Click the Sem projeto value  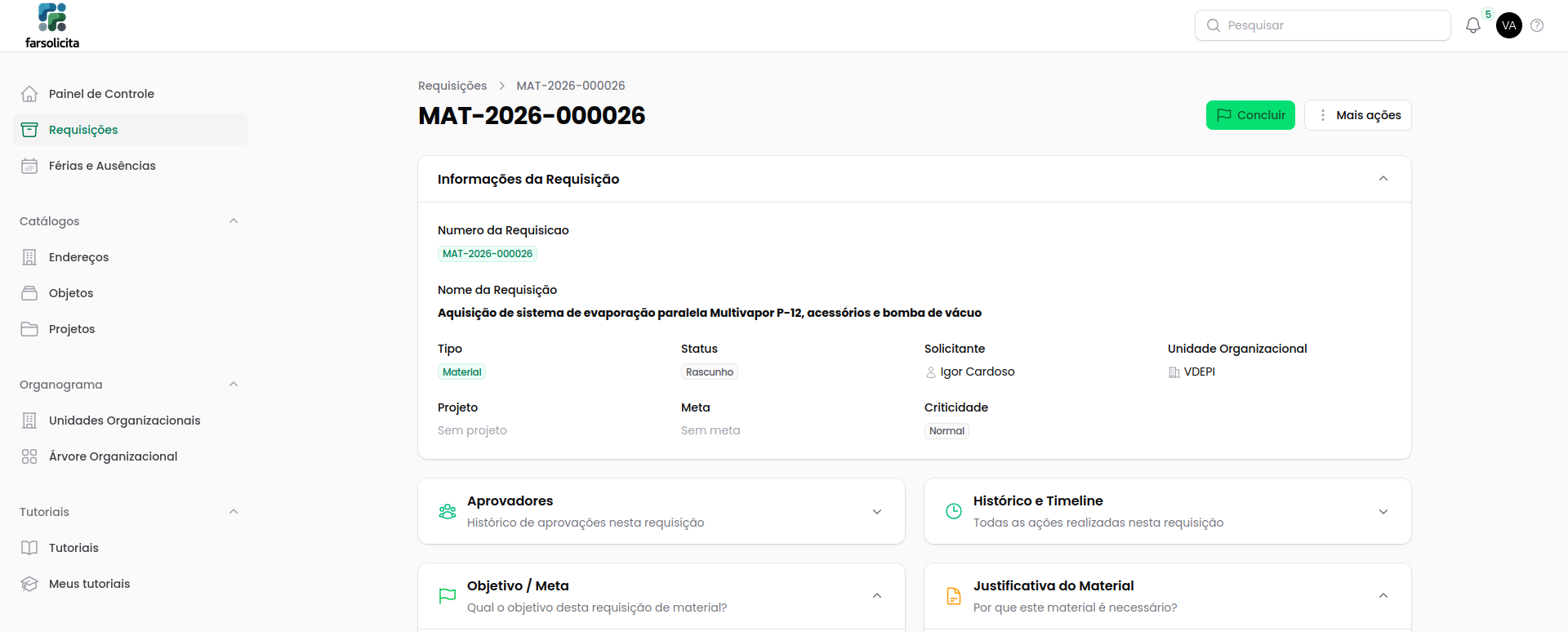click(472, 430)
